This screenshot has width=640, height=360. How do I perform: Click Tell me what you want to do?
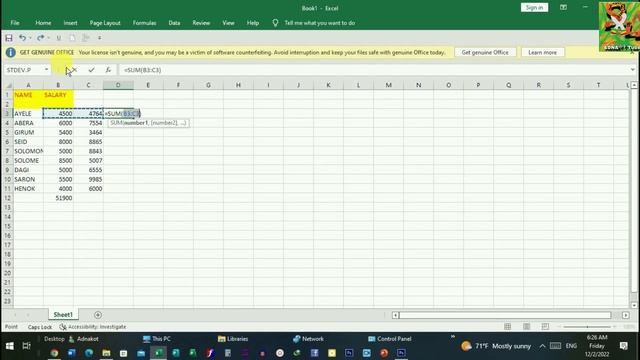pyautogui.click(x=320, y=23)
